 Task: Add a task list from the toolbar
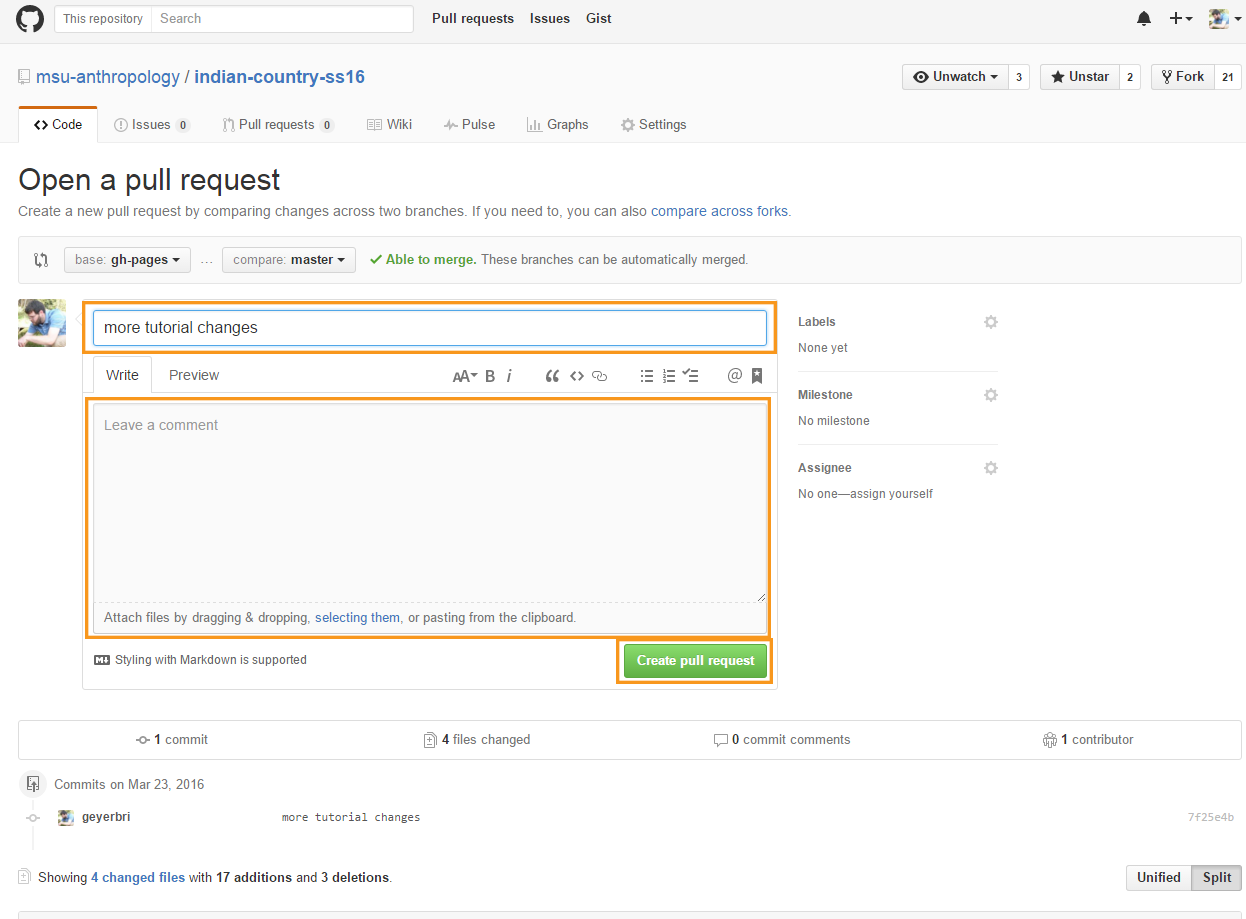pyautogui.click(x=690, y=376)
